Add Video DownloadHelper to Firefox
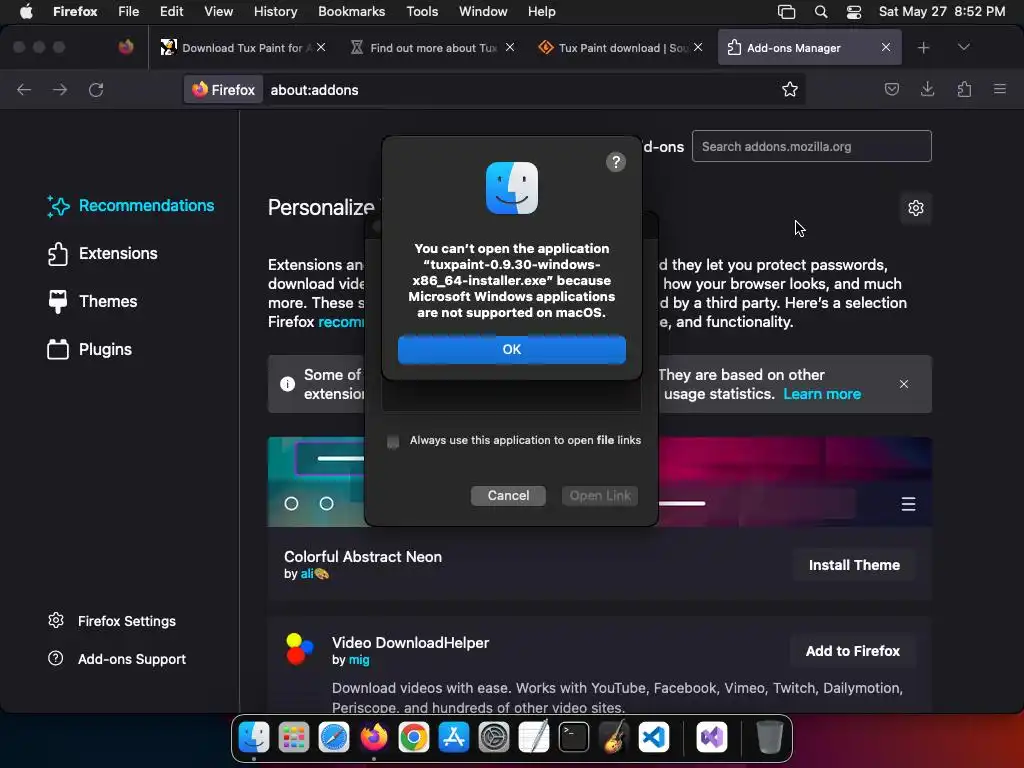 click(852, 651)
